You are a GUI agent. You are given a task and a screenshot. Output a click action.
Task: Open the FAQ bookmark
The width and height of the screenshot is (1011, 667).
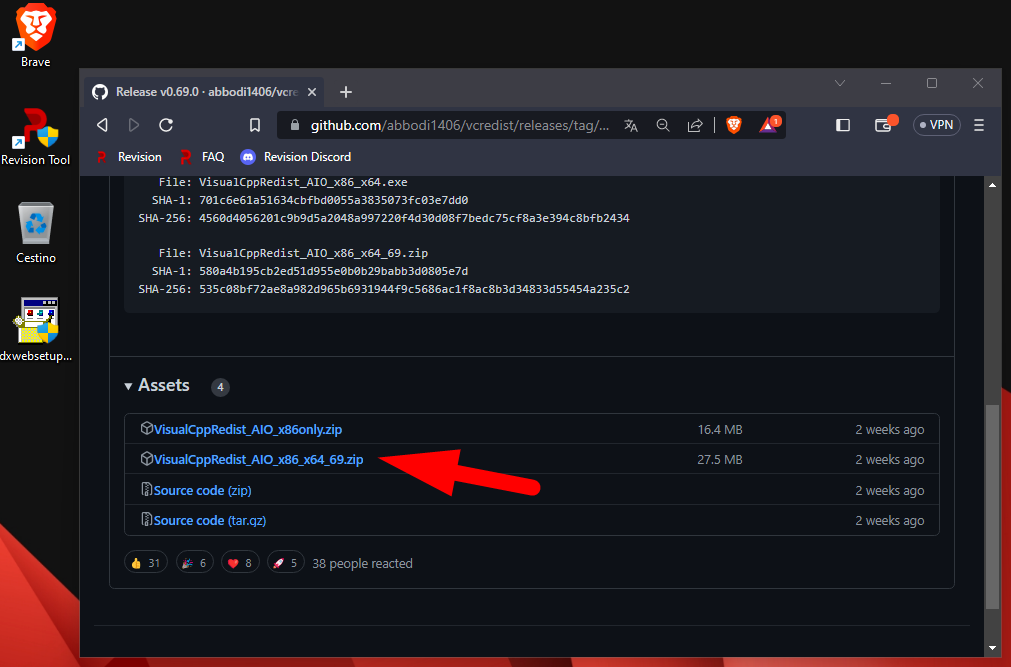[x=202, y=157]
